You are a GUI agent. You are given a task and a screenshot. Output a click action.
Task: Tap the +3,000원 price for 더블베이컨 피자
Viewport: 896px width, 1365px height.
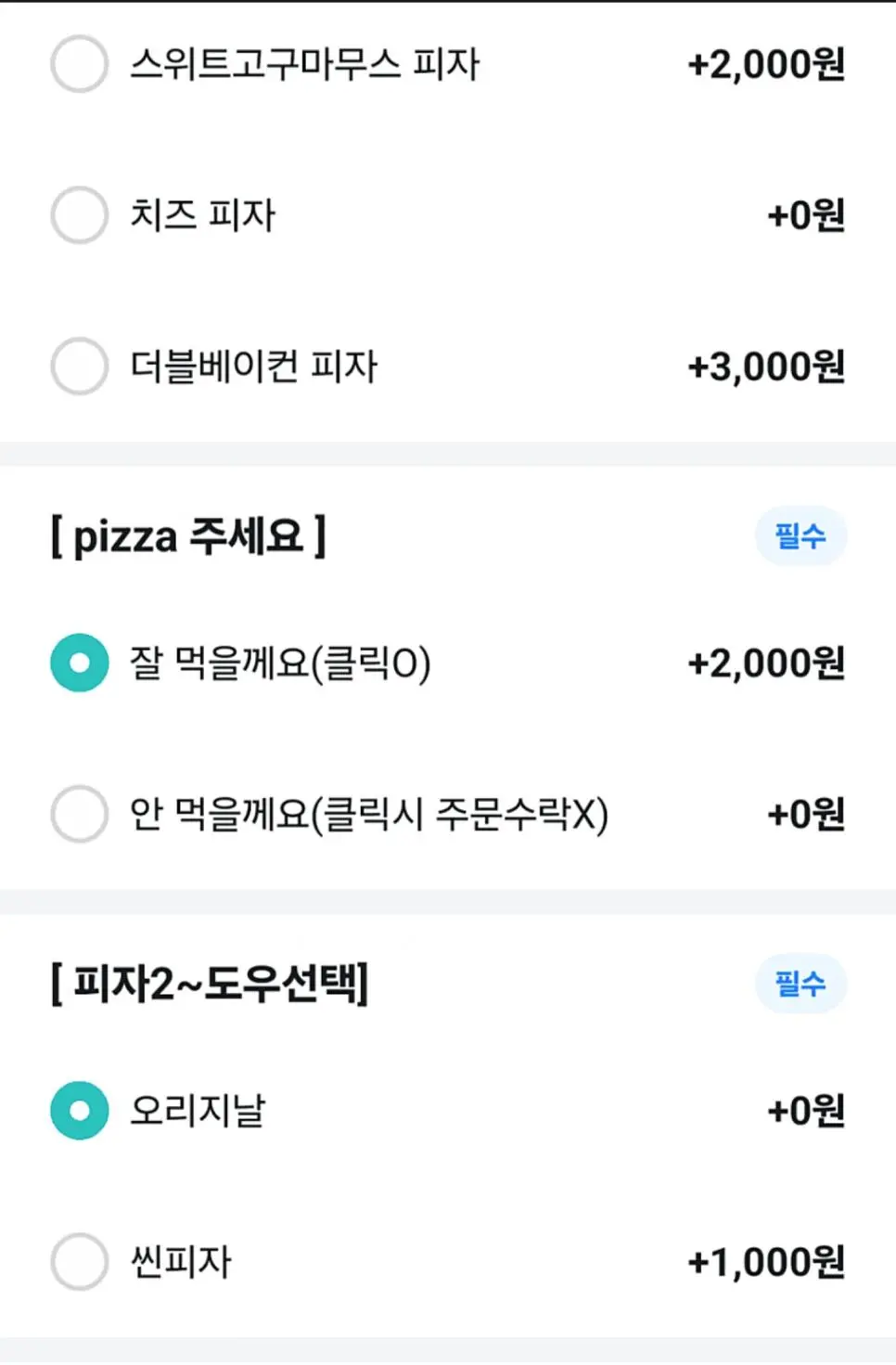click(766, 367)
